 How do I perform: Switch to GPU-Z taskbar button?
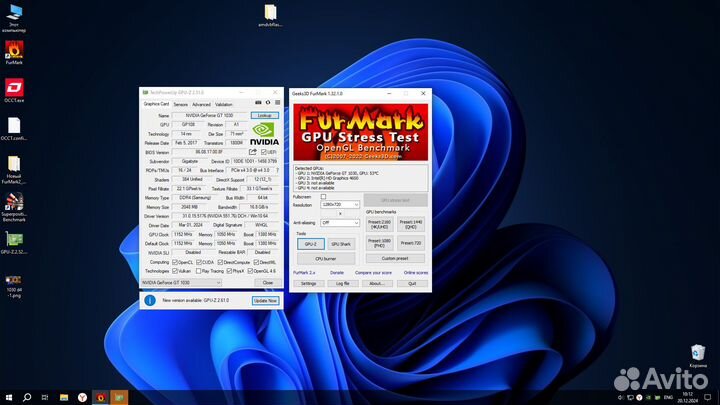tap(119, 397)
